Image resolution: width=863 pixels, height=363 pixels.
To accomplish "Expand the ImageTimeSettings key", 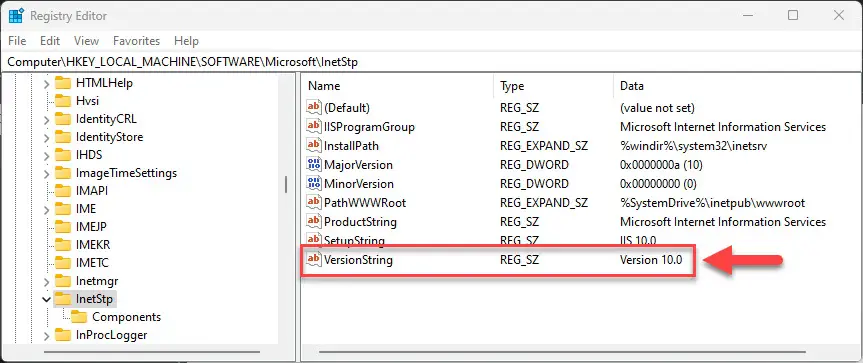I will (47, 173).
